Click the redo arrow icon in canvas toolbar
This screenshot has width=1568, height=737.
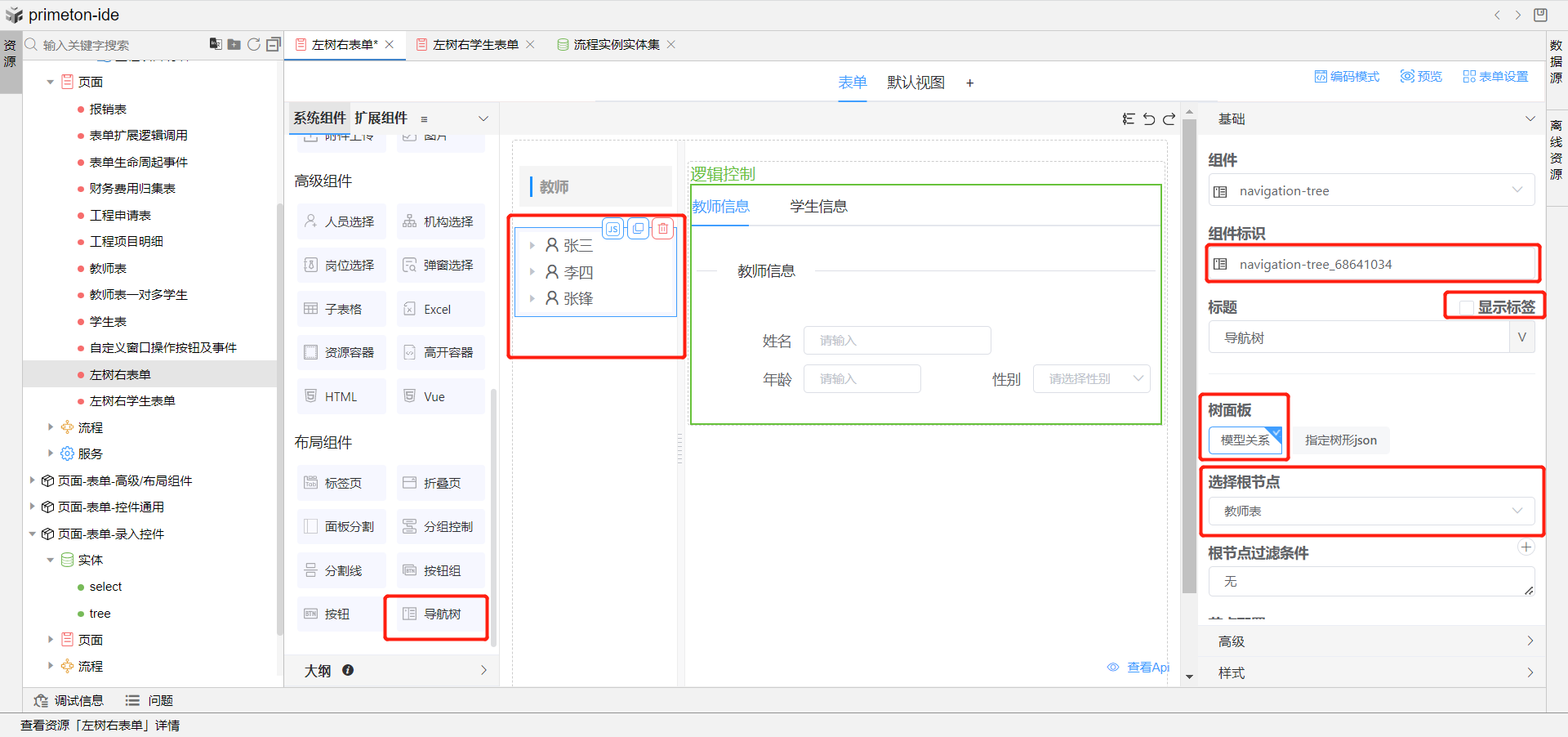[1169, 119]
